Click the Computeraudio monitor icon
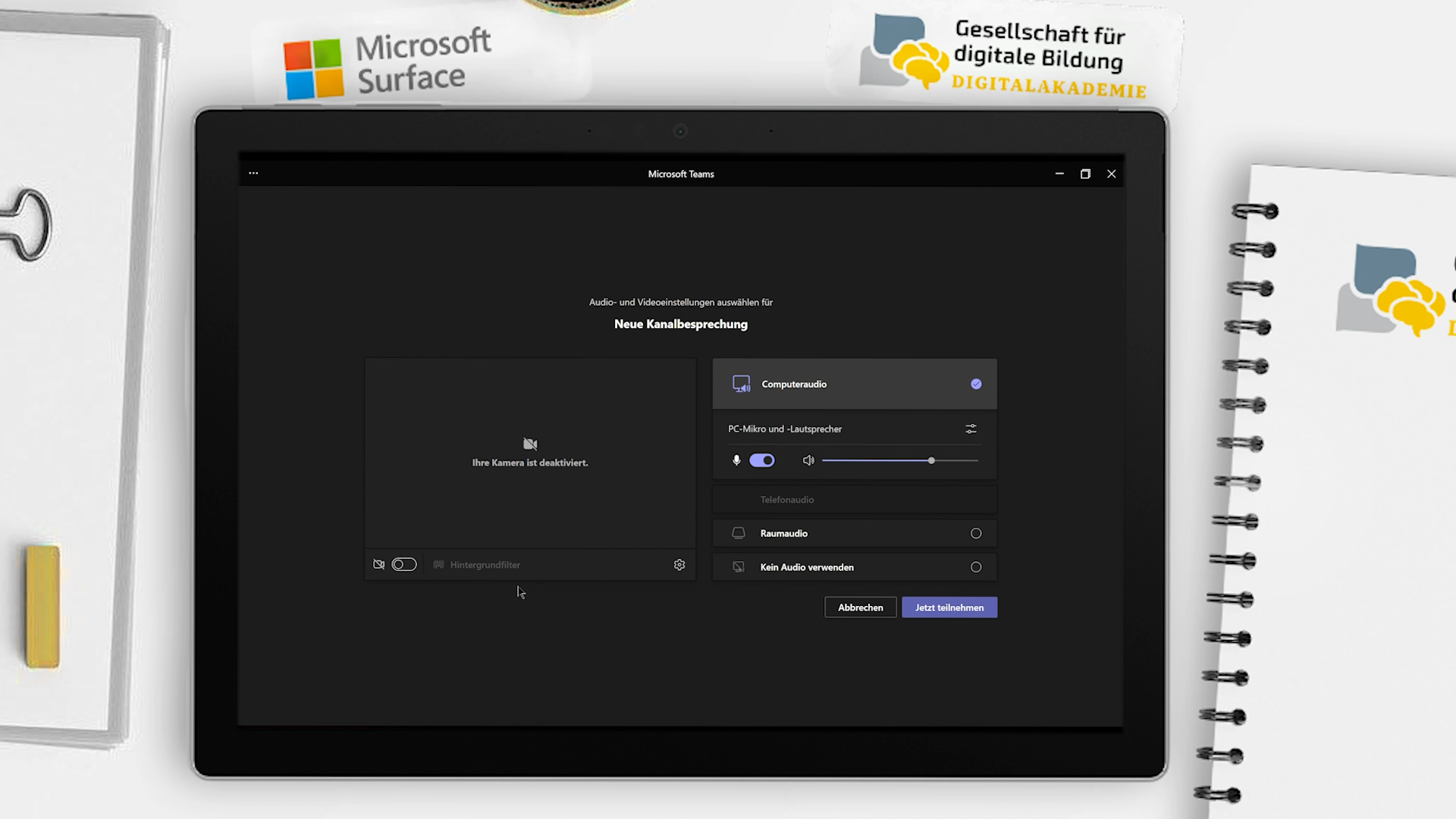The height and width of the screenshot is (819, 1456). coord(741,384)
